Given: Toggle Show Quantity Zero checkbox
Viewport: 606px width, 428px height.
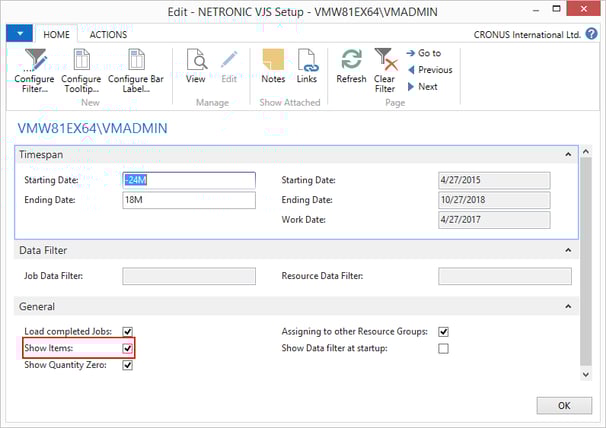Looking at the screenshot, I should click(x=128, y=365).
